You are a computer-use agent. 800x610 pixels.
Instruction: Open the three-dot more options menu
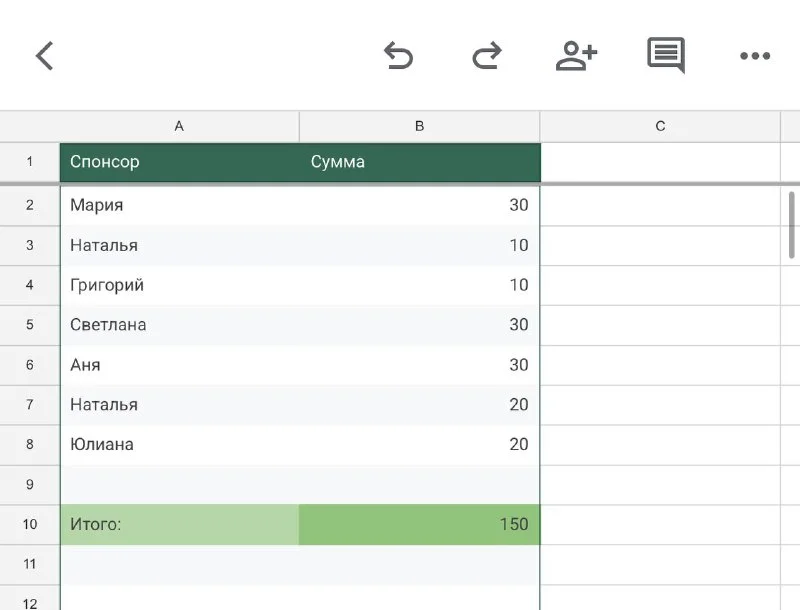click(754, 56)
